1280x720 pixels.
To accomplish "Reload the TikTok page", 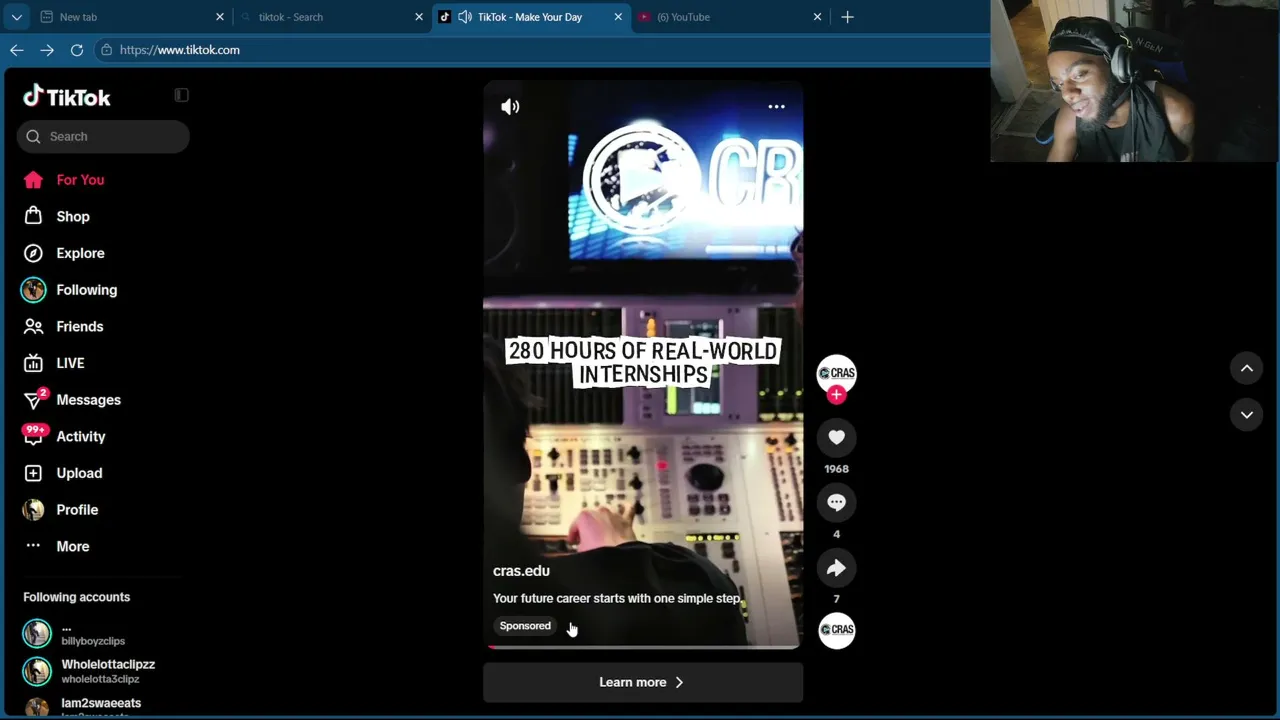I will coord(77,50).
